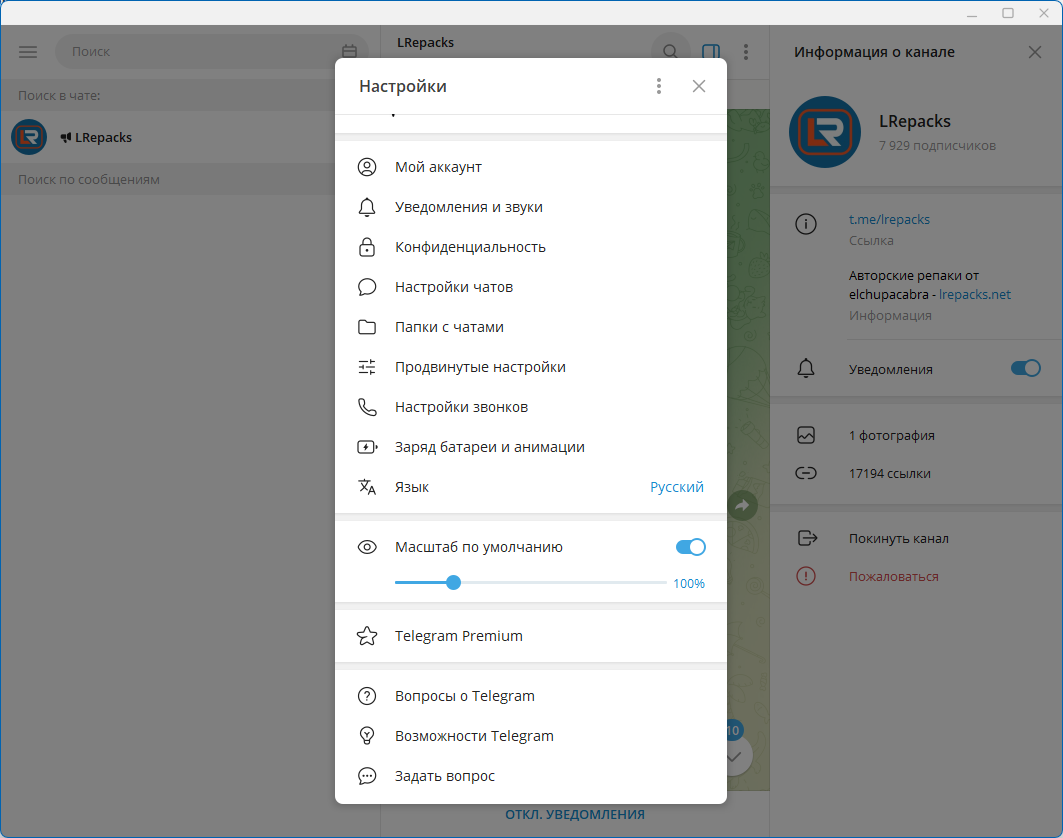Click the sliders icon beside Продвинутые настройки
The width and height of the screenshot is (1063, 838).
pos(367,367)
